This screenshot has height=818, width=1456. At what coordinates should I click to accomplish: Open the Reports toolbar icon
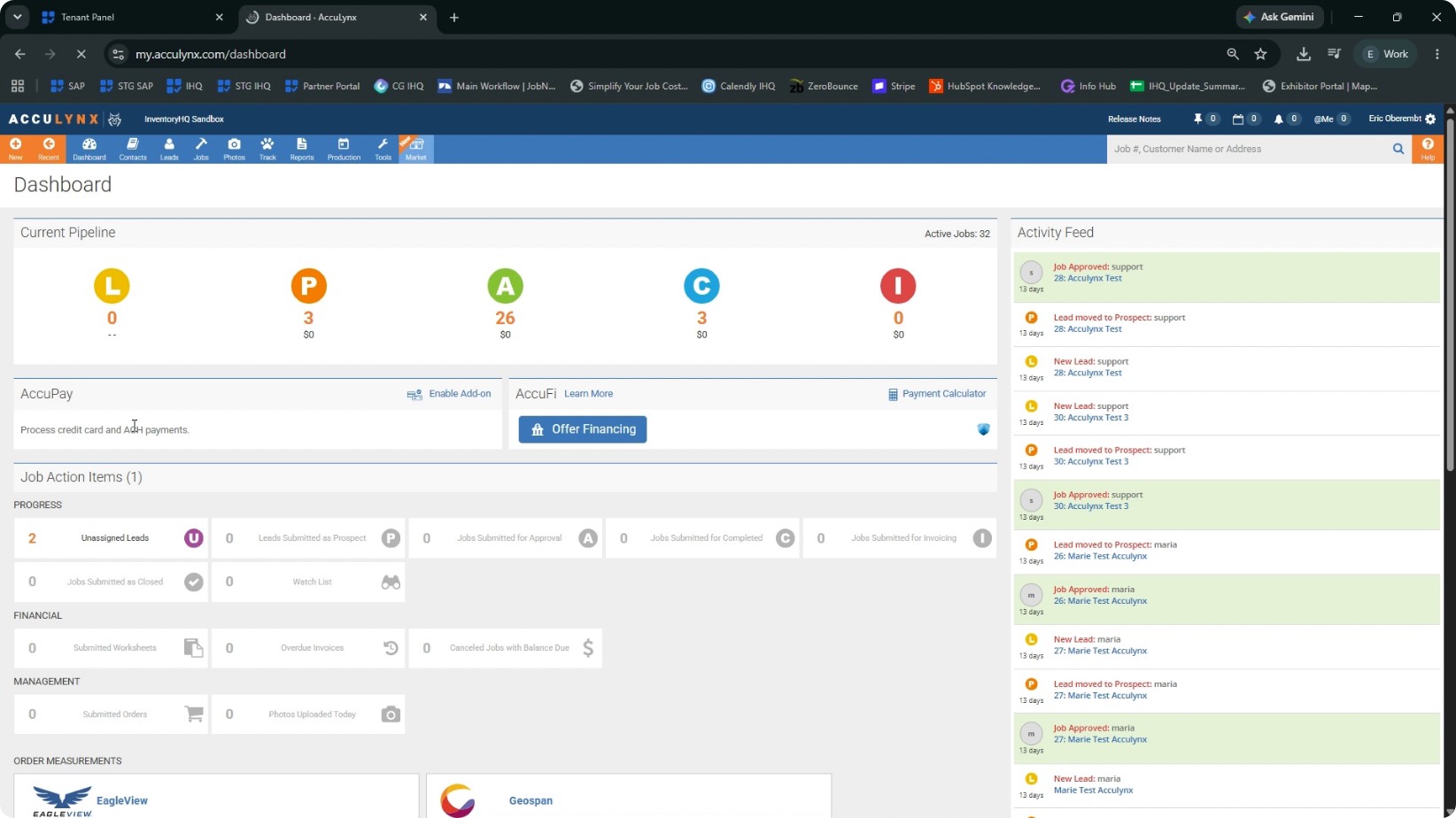coord(302,149)
